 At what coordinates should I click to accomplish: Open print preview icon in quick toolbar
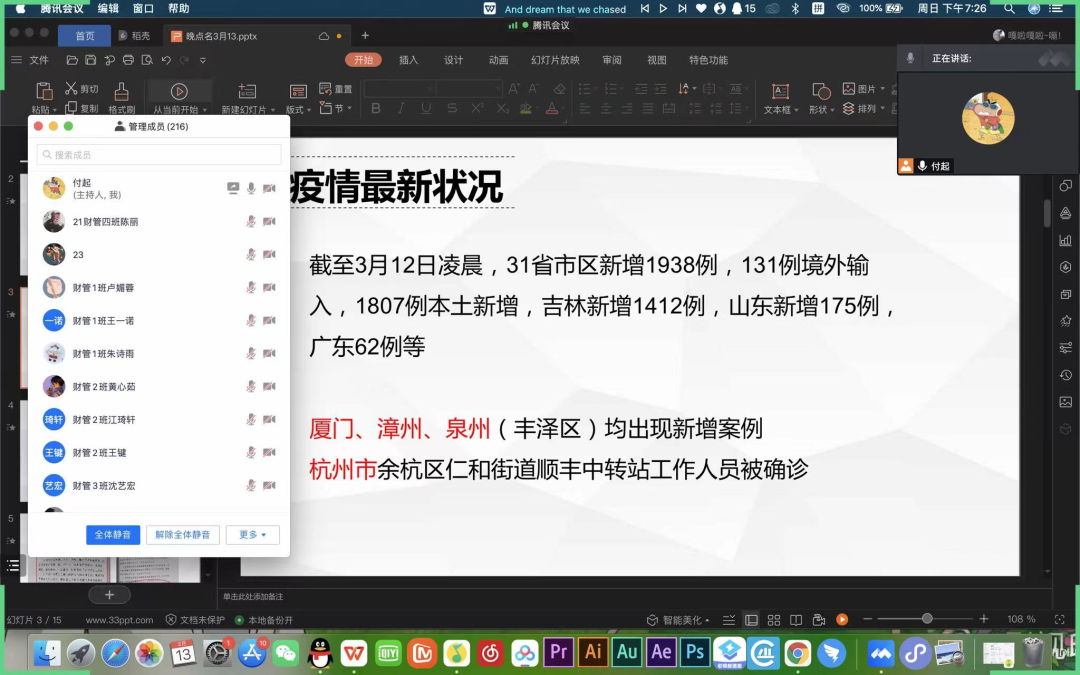[x=147, y=60]
